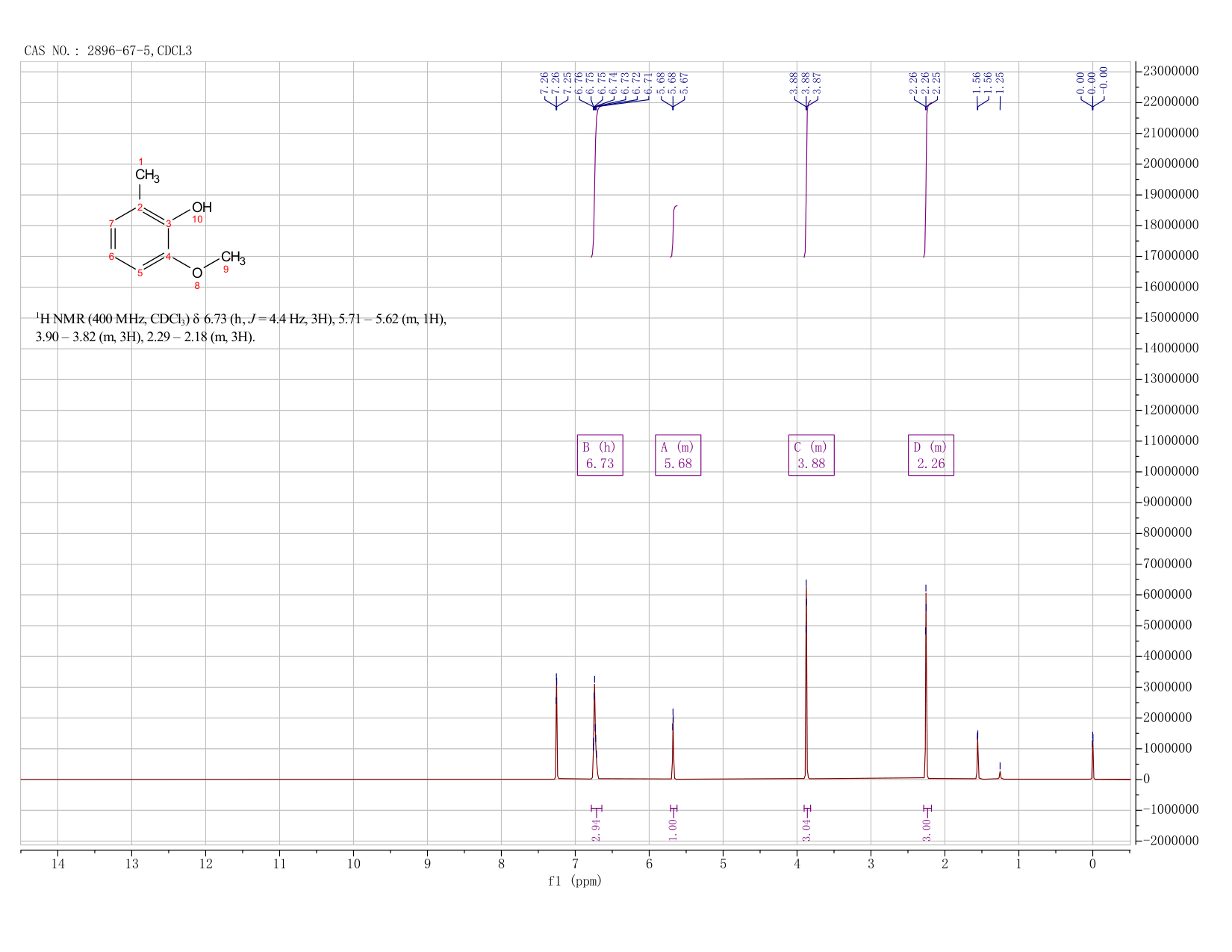Click the water peak at 1.56 ppm

pyautogui.click(x=977, y=755)
